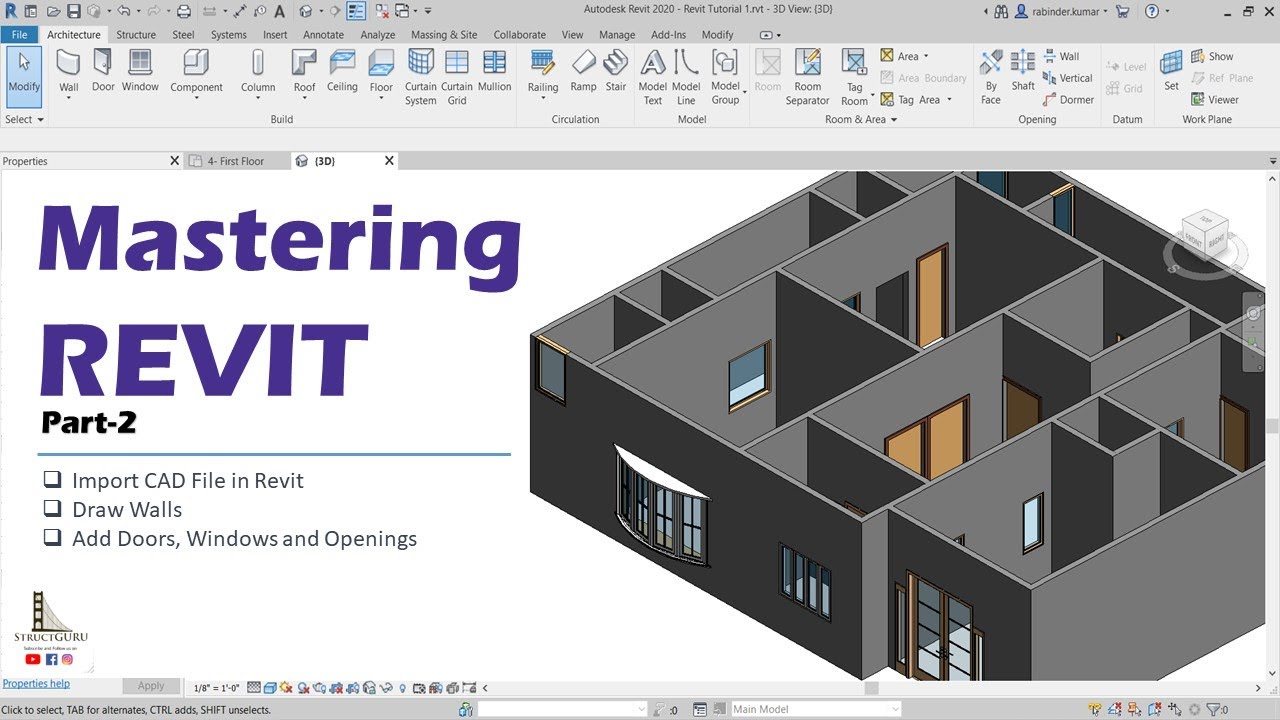Screen dimensions: 1280x720
Task: Select the Model Line tool
Action: click(x=686, y=77)
